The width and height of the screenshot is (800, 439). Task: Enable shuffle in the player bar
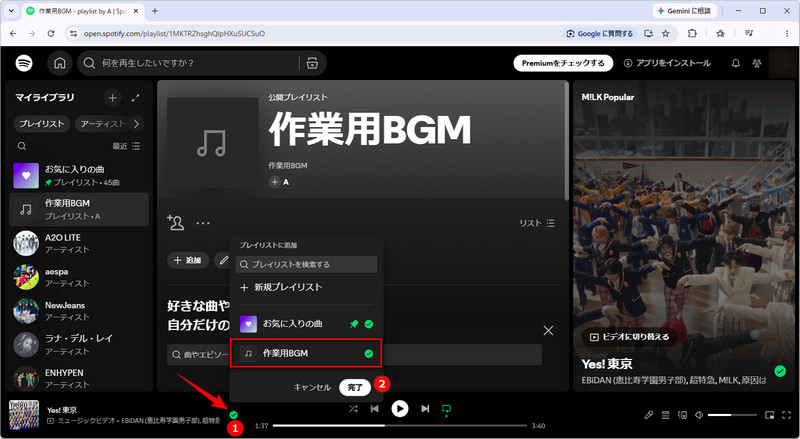[353, 408]
